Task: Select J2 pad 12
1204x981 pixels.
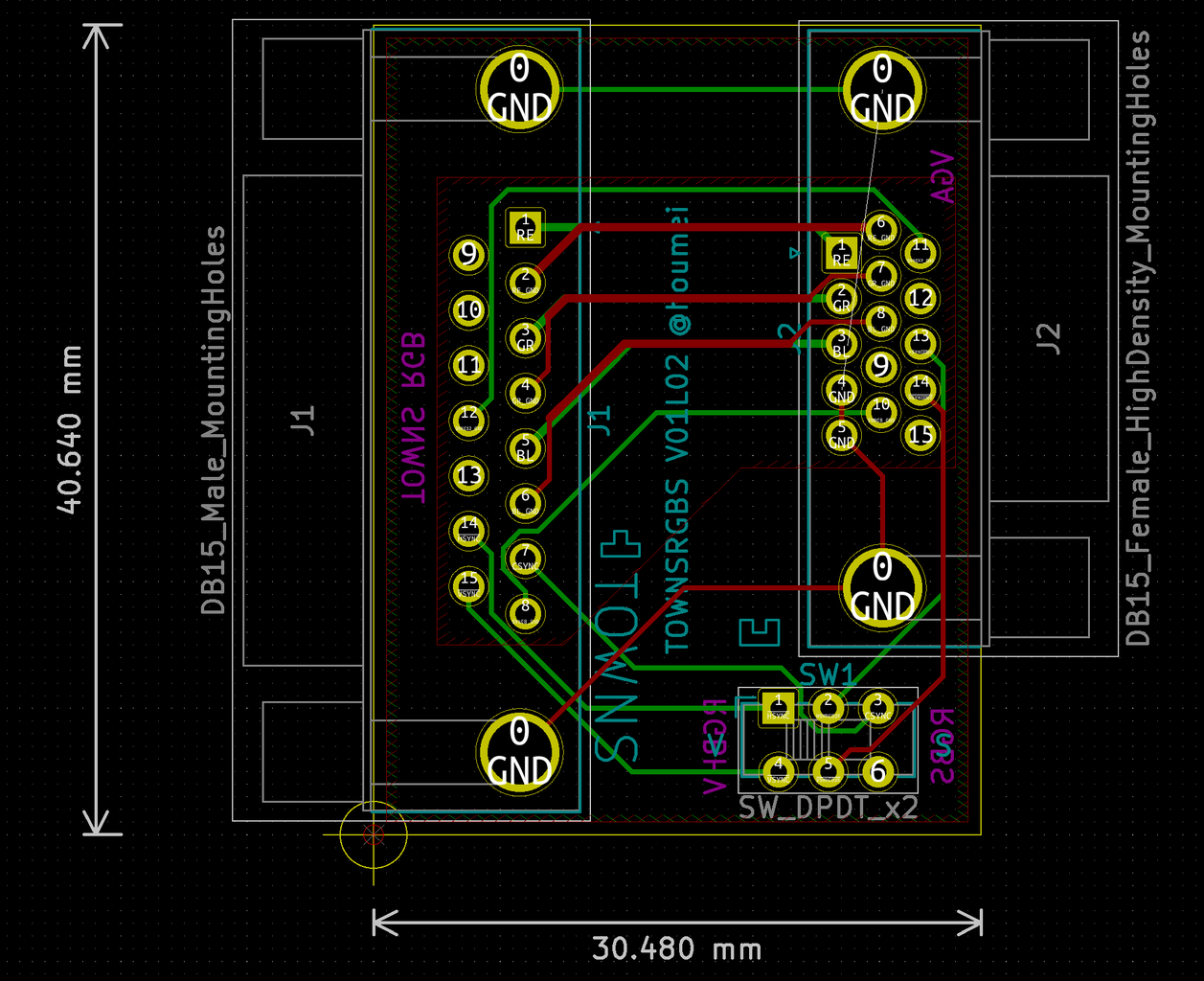Action: click(920, 299)
